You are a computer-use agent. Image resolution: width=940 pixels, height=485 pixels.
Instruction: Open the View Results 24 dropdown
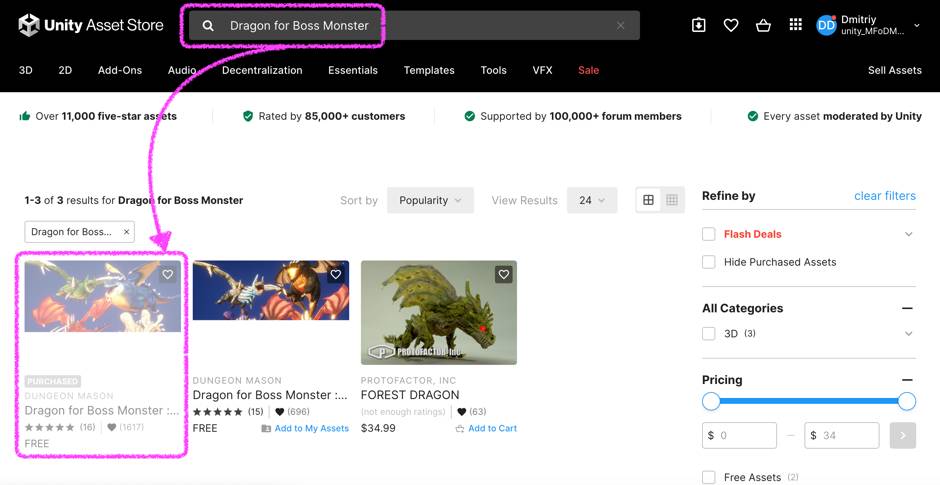[591, 200]
